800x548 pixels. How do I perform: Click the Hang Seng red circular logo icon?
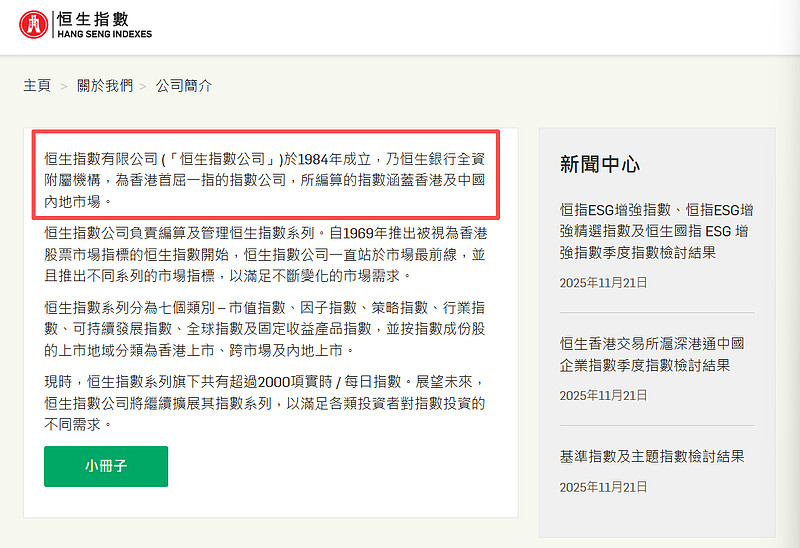point(34,24)
